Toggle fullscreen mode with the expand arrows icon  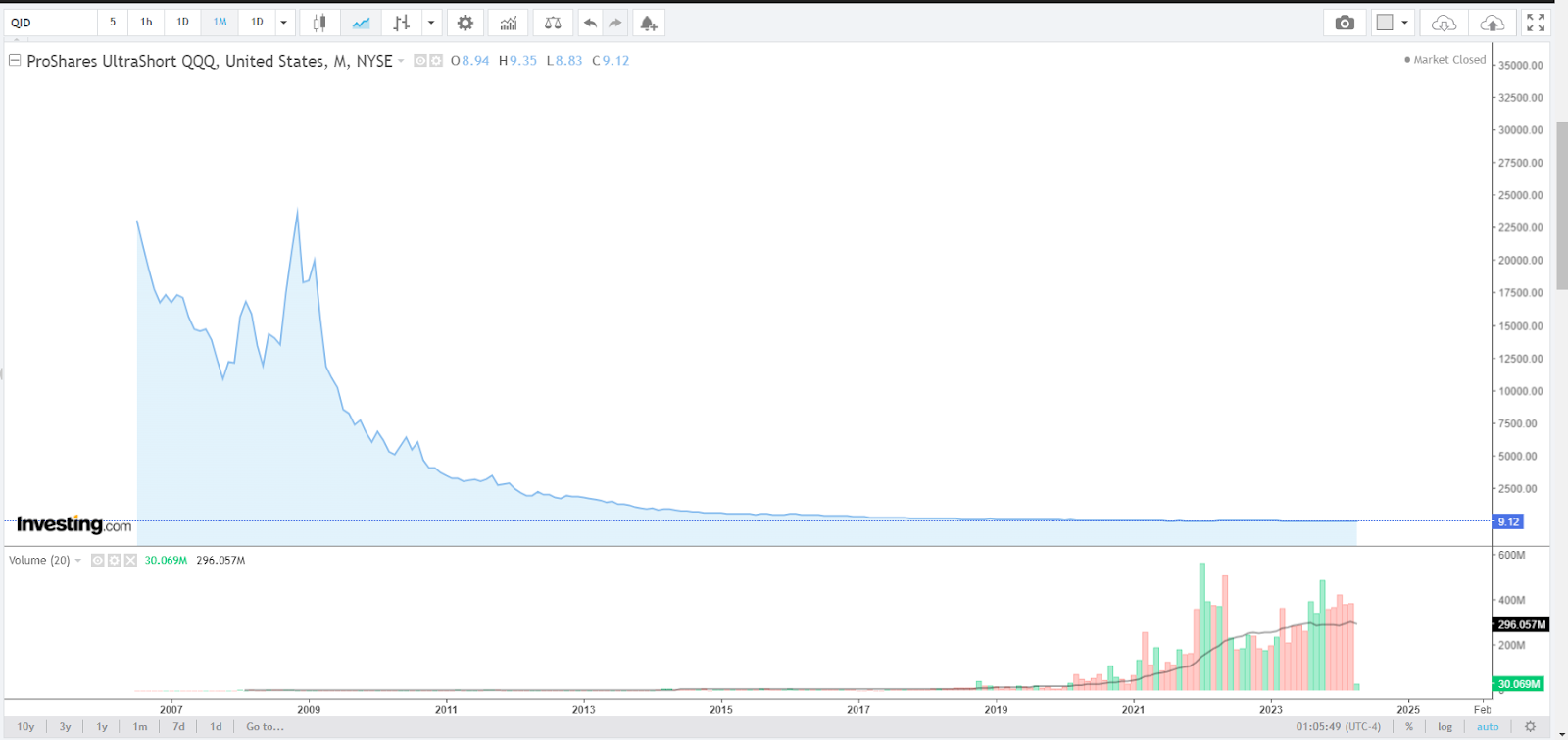1536,23
